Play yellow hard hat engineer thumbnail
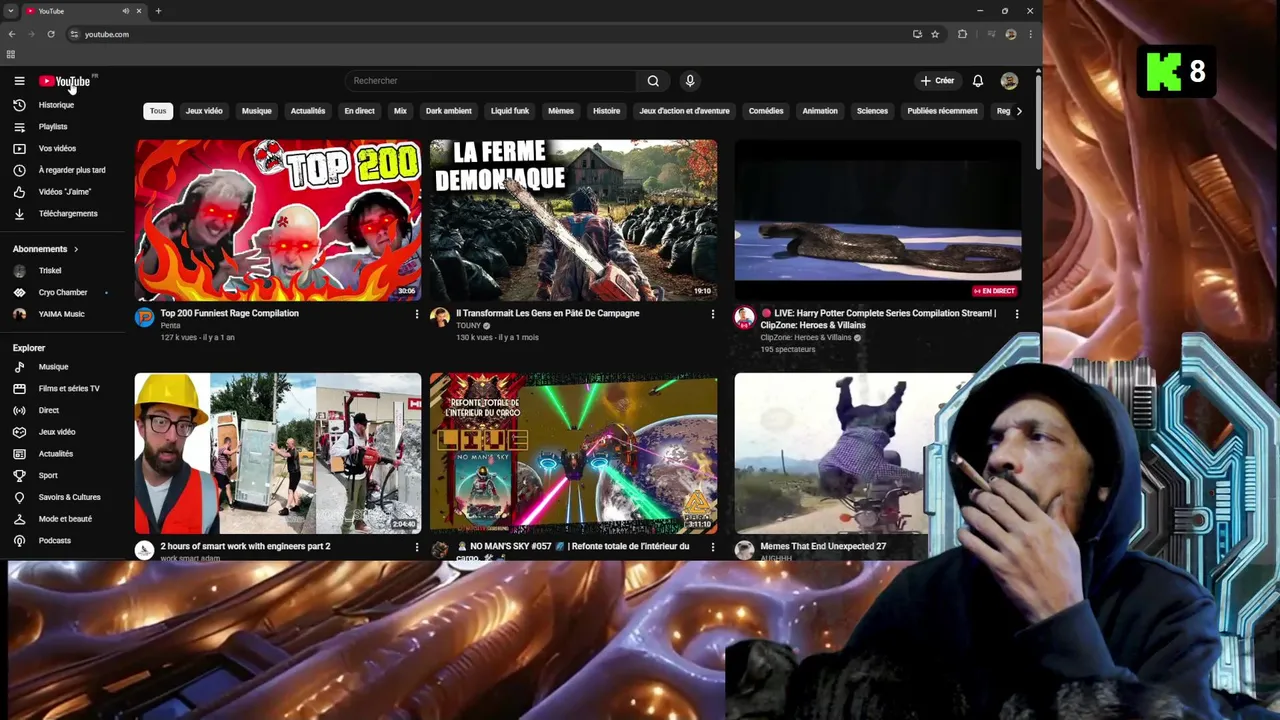The width and height of the screenshot is (1280, 720). [278, 453]
